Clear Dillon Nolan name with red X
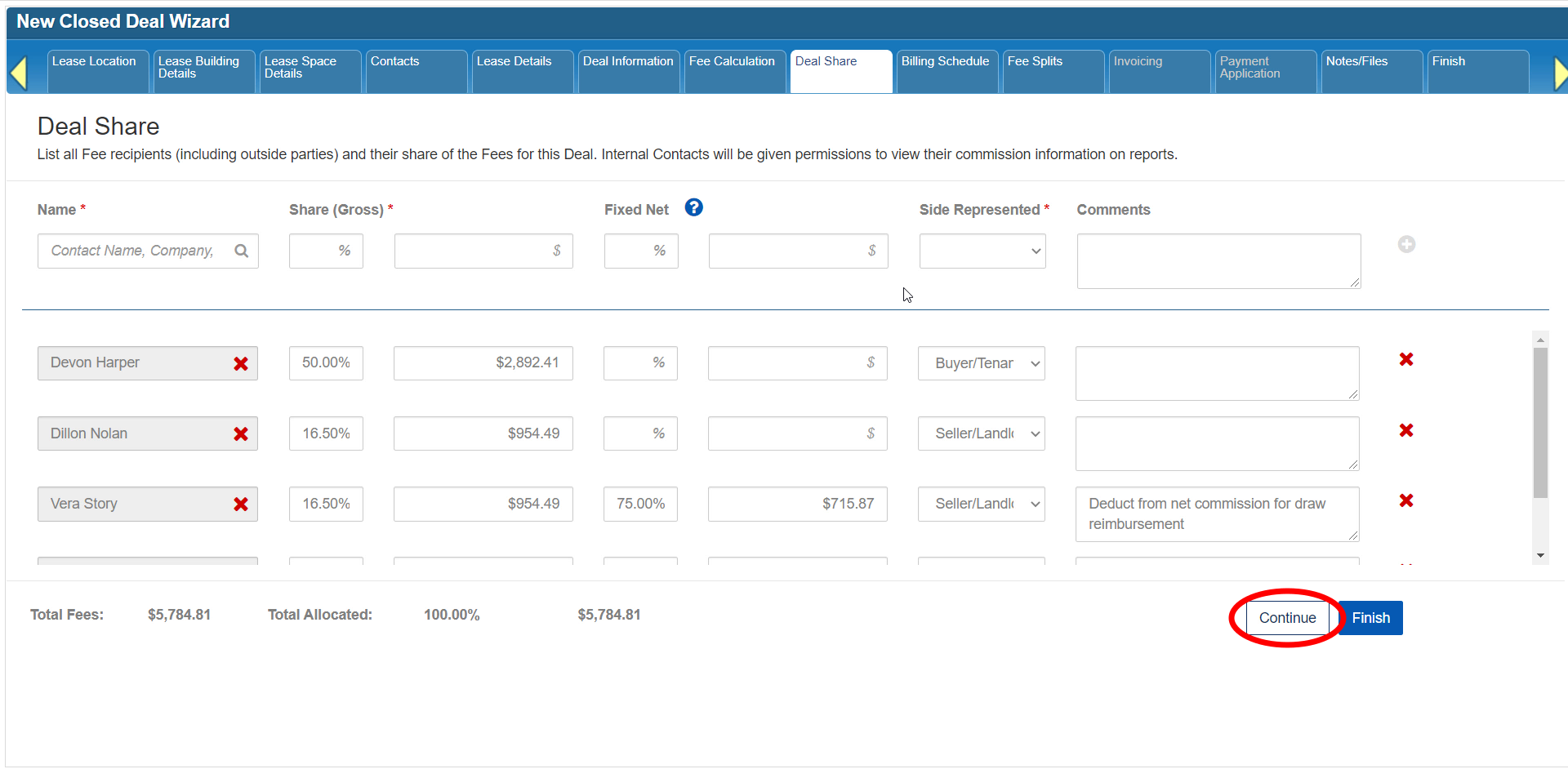1568x769 pixels. coord(241,434)
